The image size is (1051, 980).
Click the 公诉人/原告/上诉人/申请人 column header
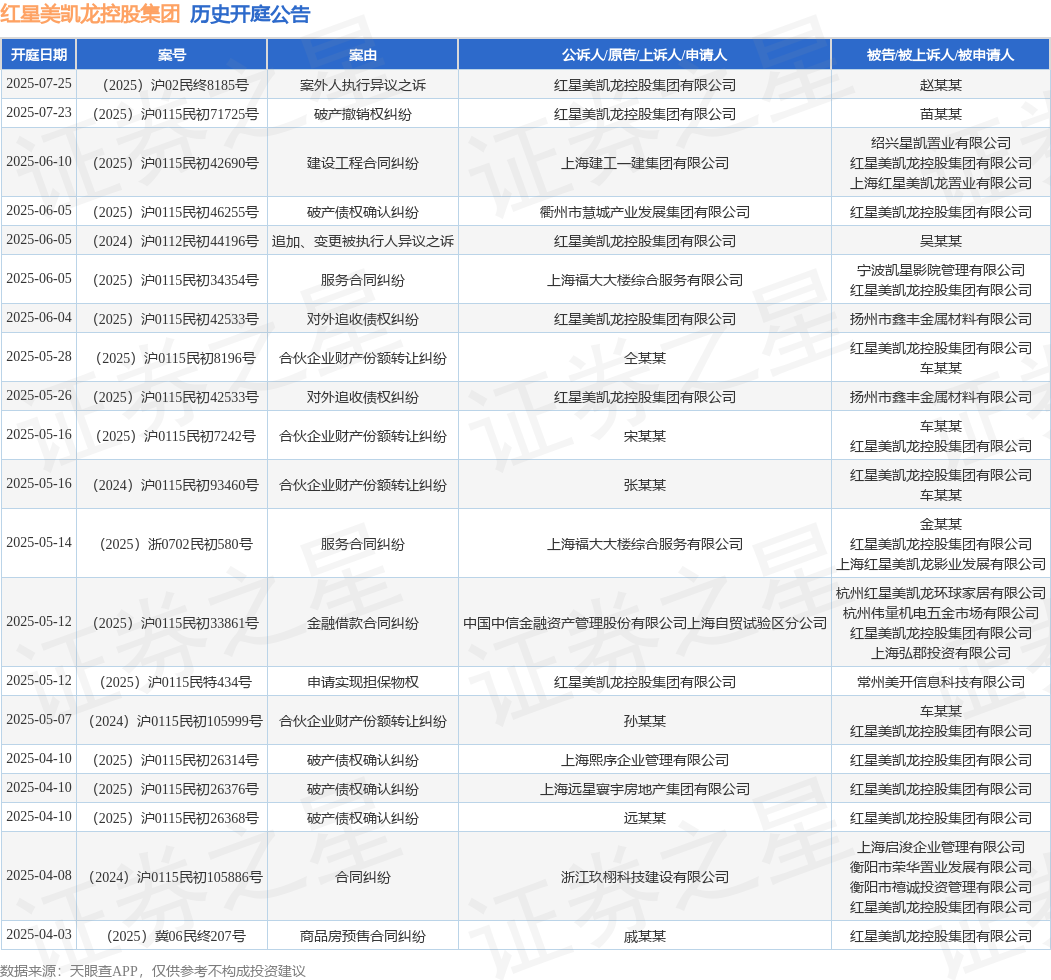point(644,55)
